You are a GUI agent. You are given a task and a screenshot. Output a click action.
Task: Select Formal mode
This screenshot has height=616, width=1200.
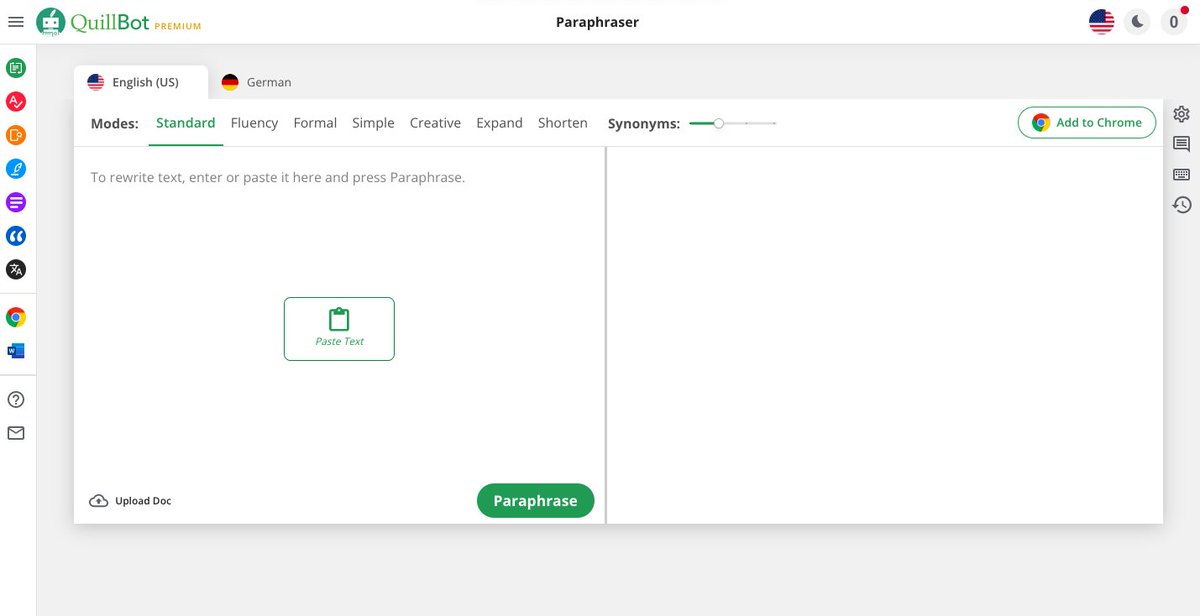(315, 123)
